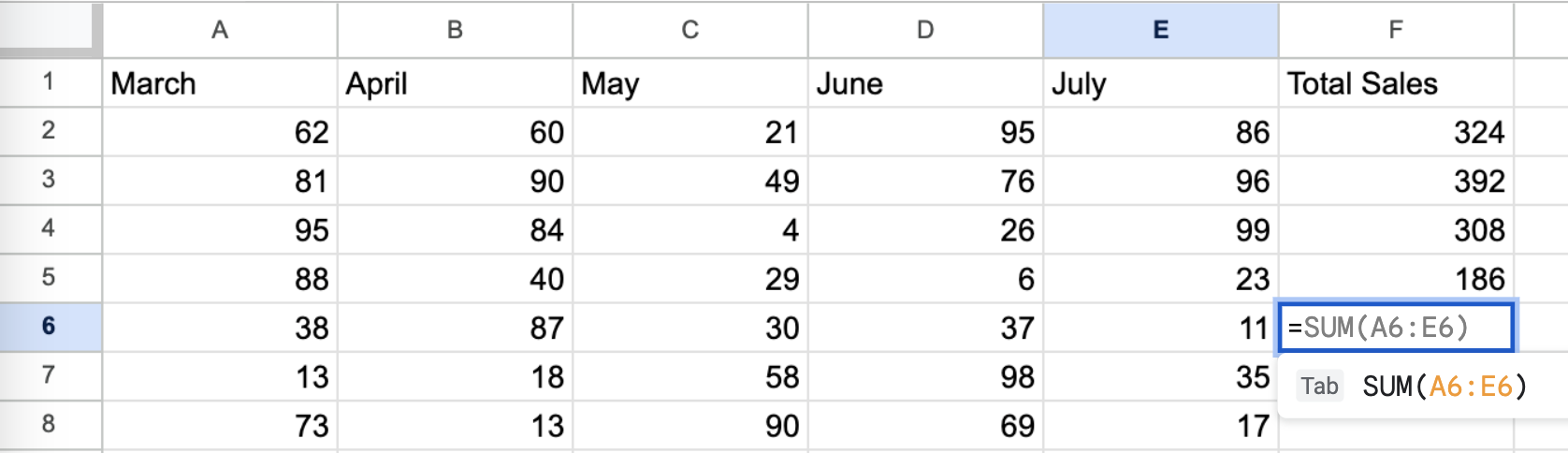This screenshot has height=453, width=1568.
Task: Select column A header
Action: pos(220,30)
